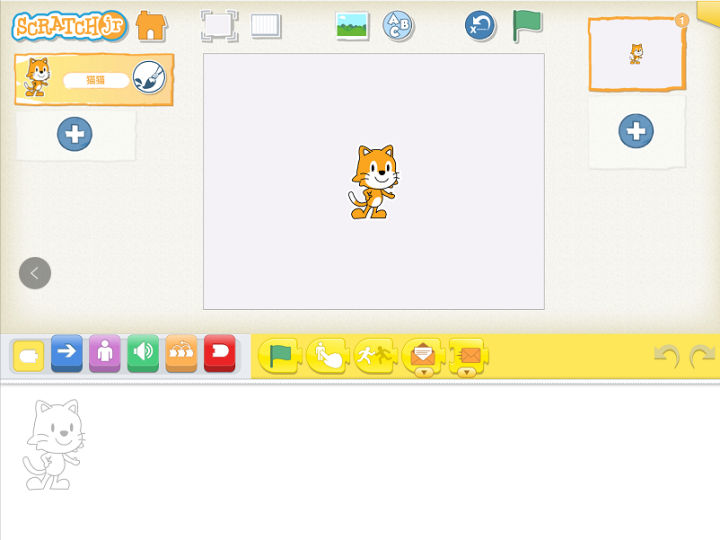Image resolution: width=720 pixels, height=540 pixels.
Task: Select green sound blocks category
Action: 143,353
